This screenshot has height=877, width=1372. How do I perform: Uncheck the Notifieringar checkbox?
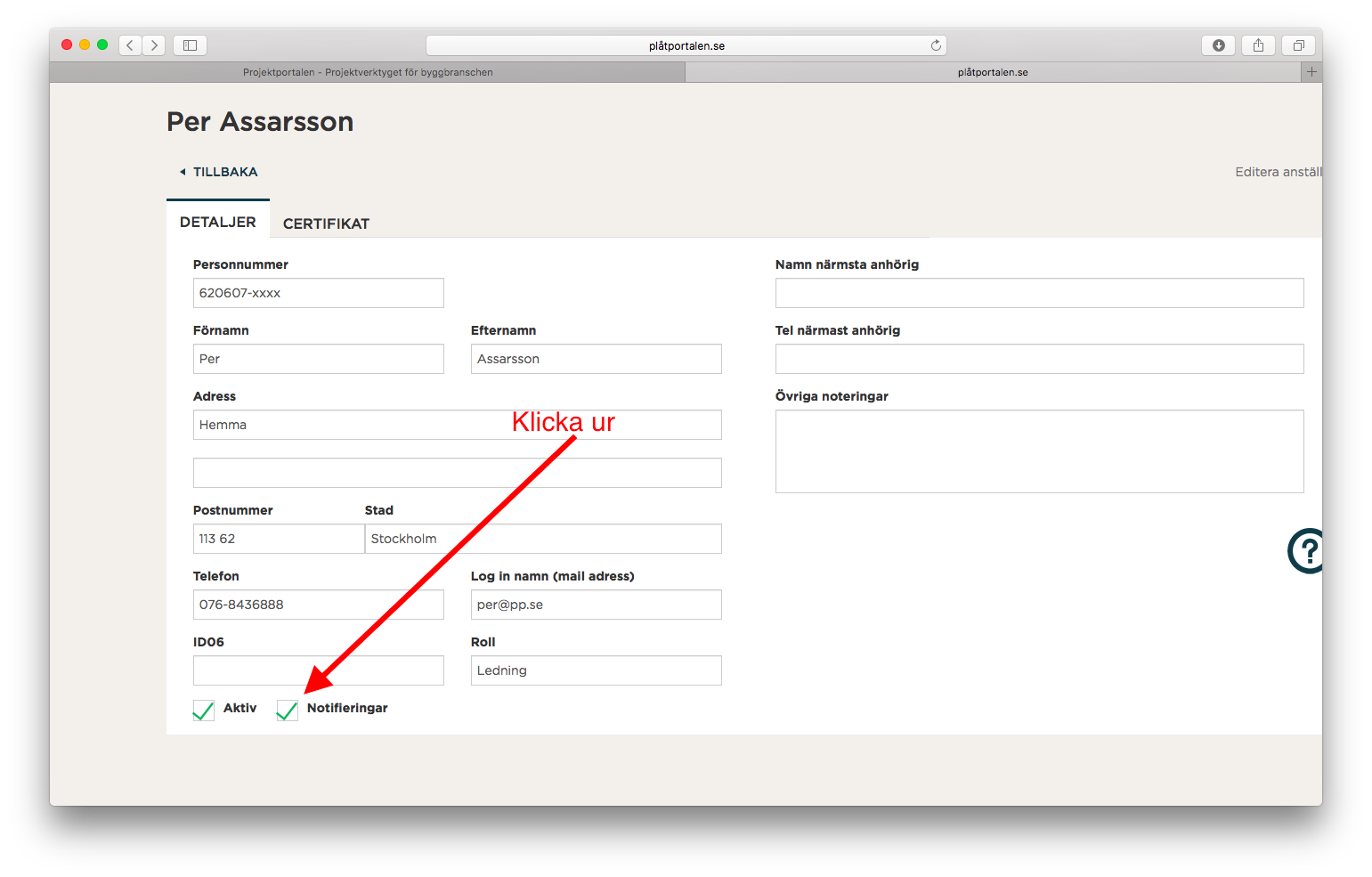point(287,710)
